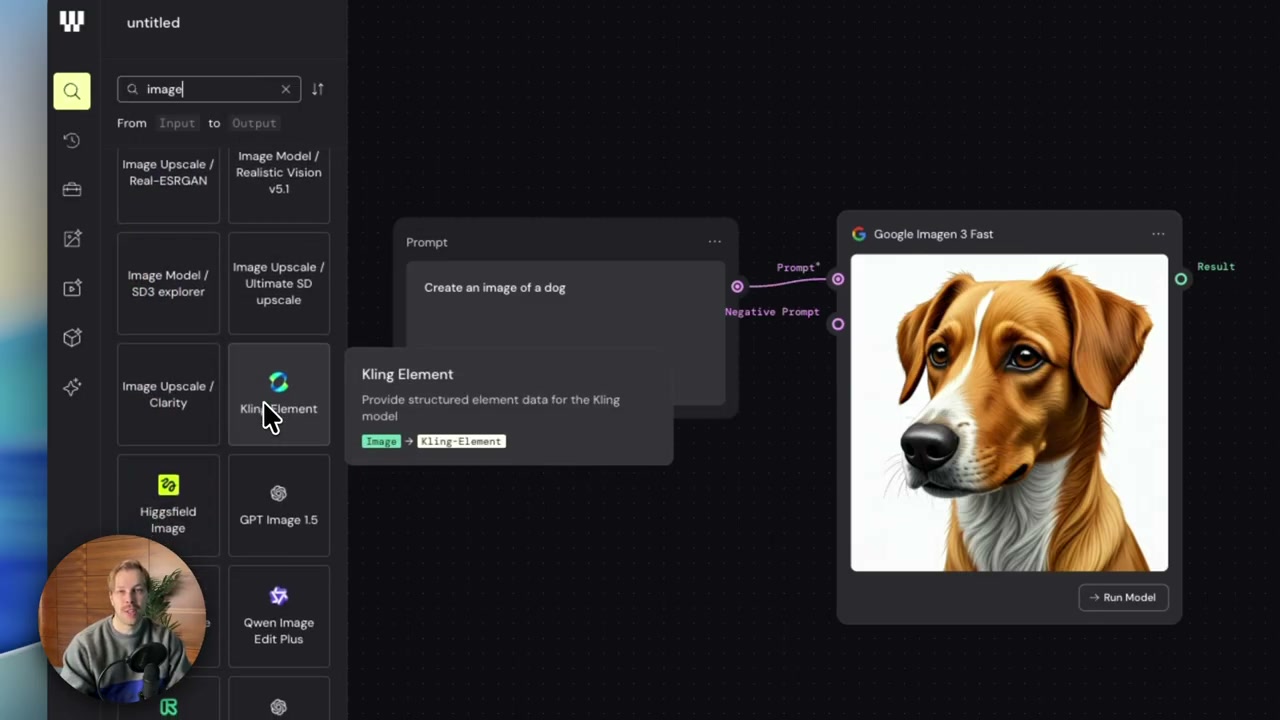The height and width of the screenshot is (720, 1280).
Task: Click the Weavy logo in the top corner
Action: pyautogui.click(x=72, y=22)
